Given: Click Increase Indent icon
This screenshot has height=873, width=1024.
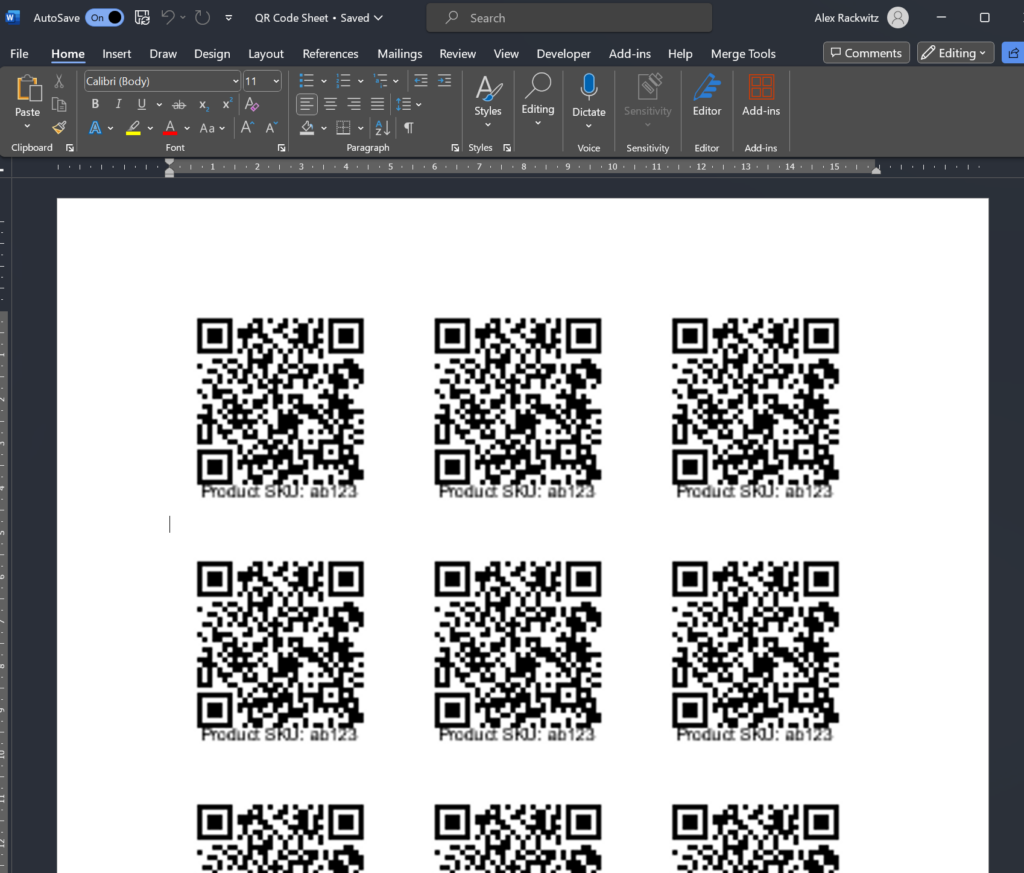Looking at the screenshot, I should pos(445,81).
